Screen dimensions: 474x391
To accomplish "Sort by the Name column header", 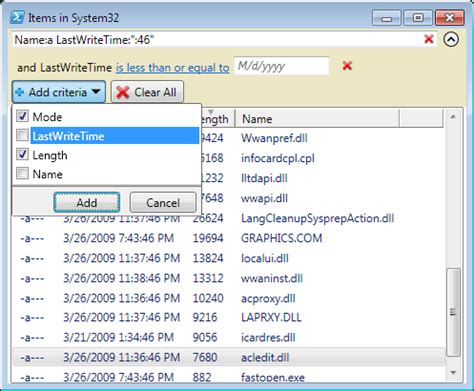I will [317, 119].
